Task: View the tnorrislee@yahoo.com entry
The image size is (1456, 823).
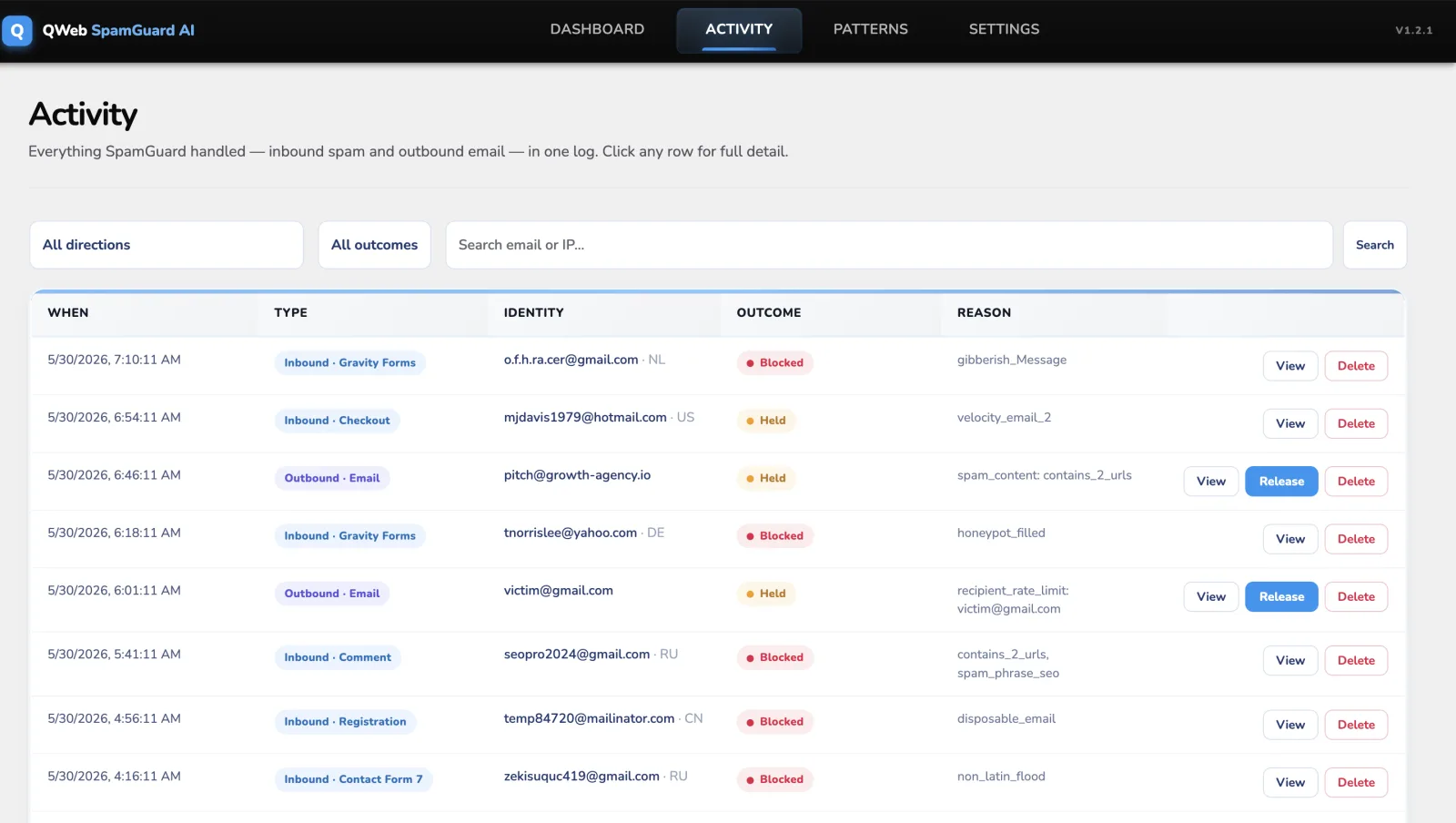Action: click(x=1290, y=539)
